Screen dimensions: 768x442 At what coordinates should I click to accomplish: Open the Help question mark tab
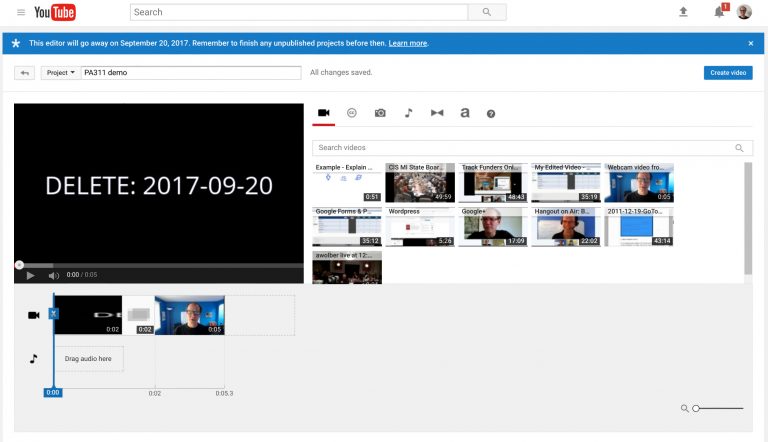tap(491, 114)
